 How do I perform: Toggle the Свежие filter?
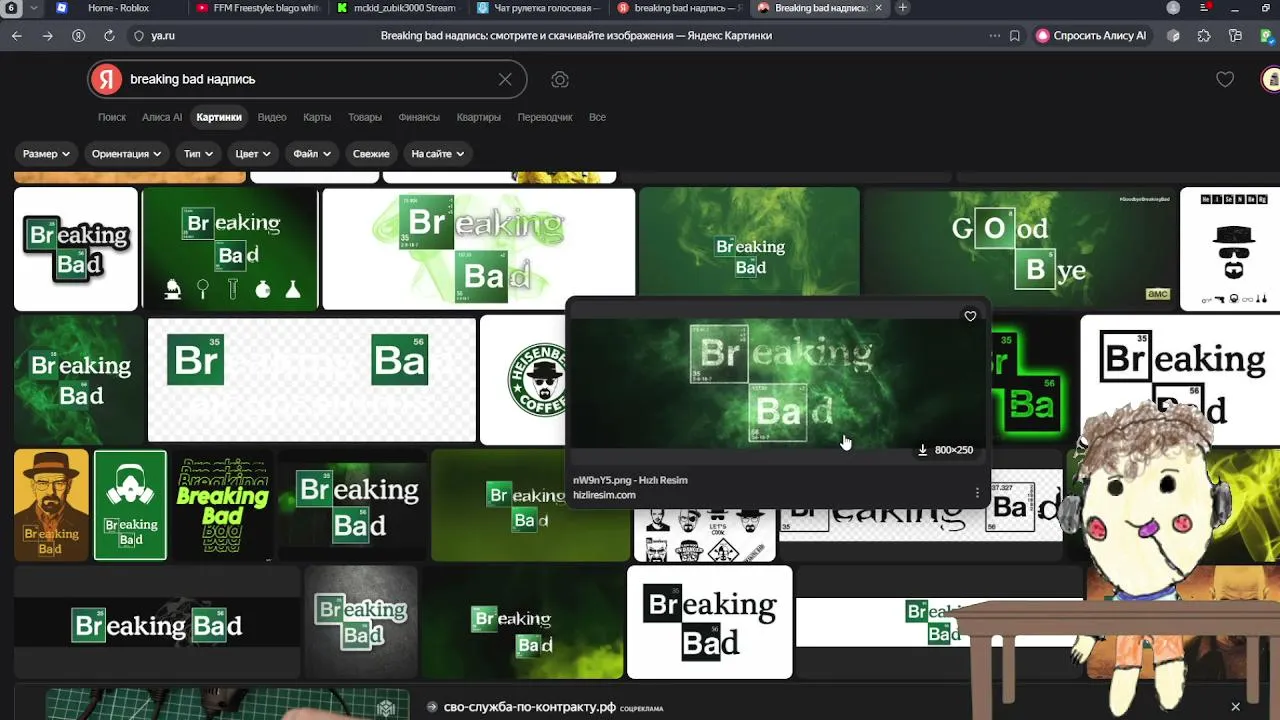tap(371, 154)
